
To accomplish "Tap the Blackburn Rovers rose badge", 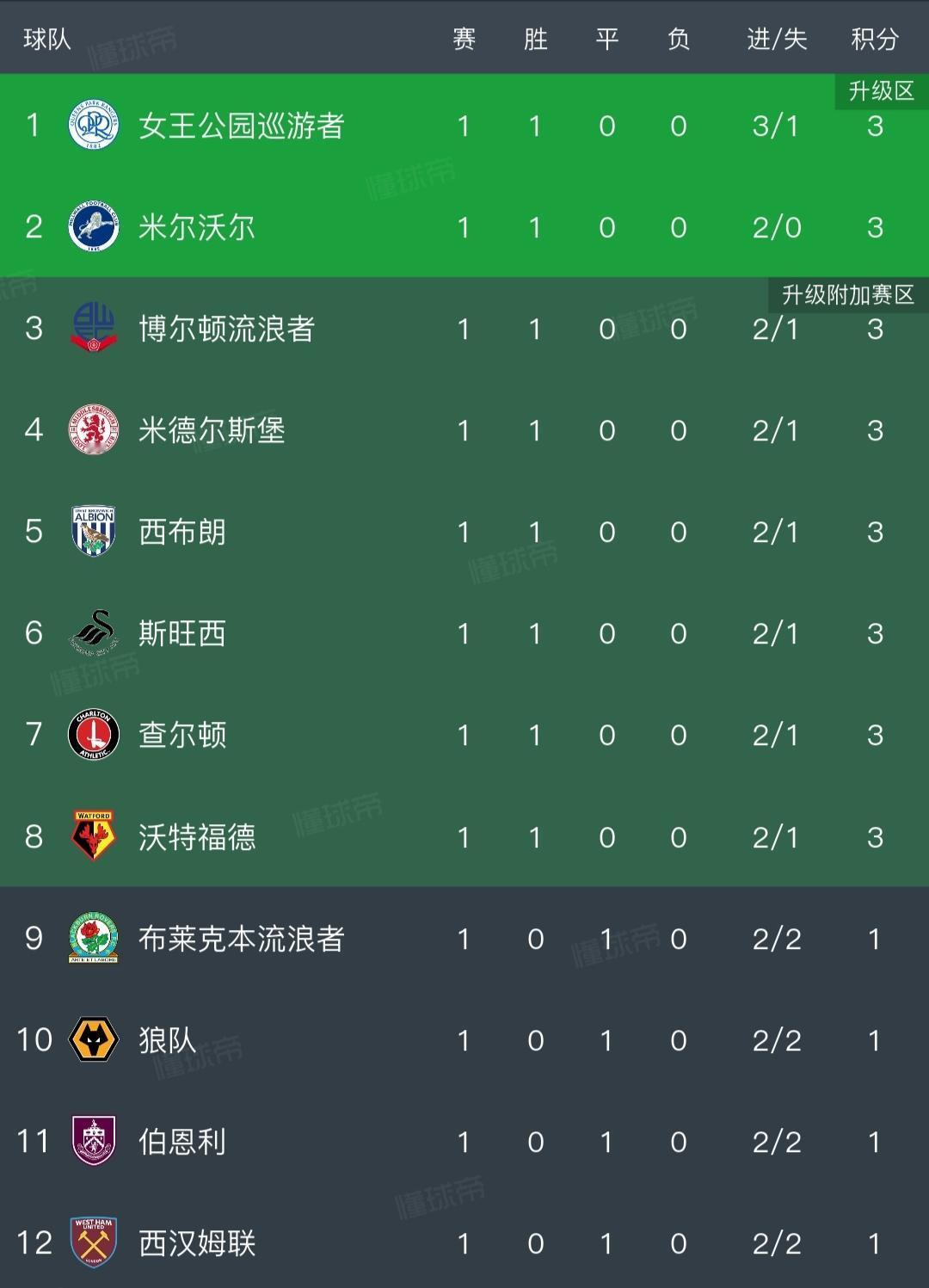I will tap(93, 938).
